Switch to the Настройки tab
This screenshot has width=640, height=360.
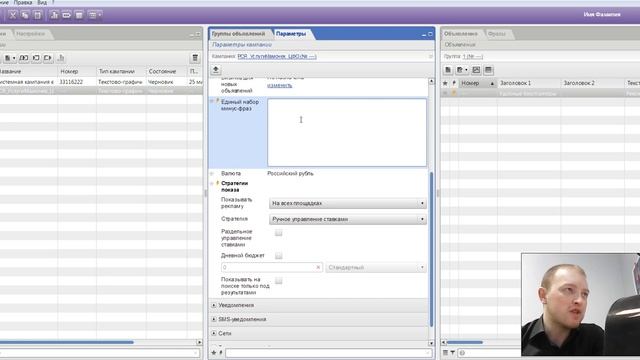coord(31,34)
